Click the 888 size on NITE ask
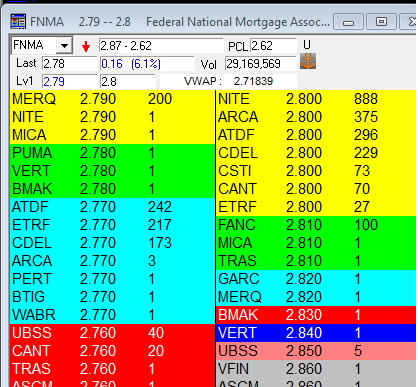This screenshot has width=418, height=387. [366, 99]
